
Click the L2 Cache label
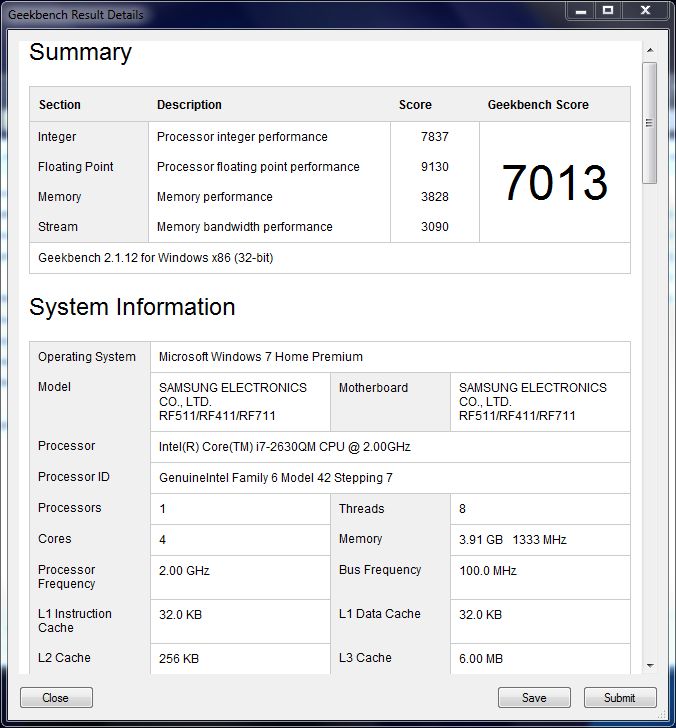[64, 658]
